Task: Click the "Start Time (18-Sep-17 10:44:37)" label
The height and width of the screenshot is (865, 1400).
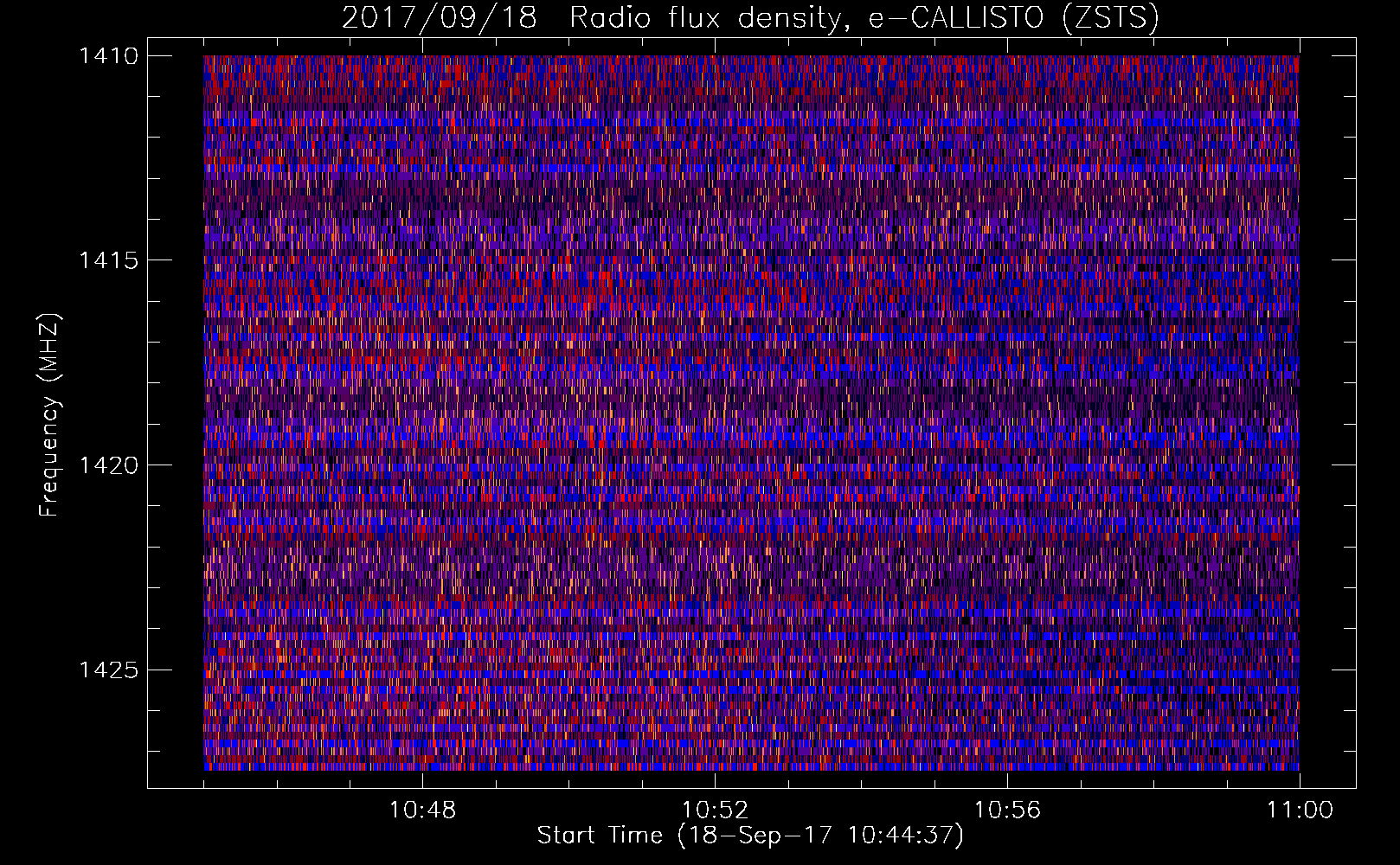Action: (x=750, y=836)
